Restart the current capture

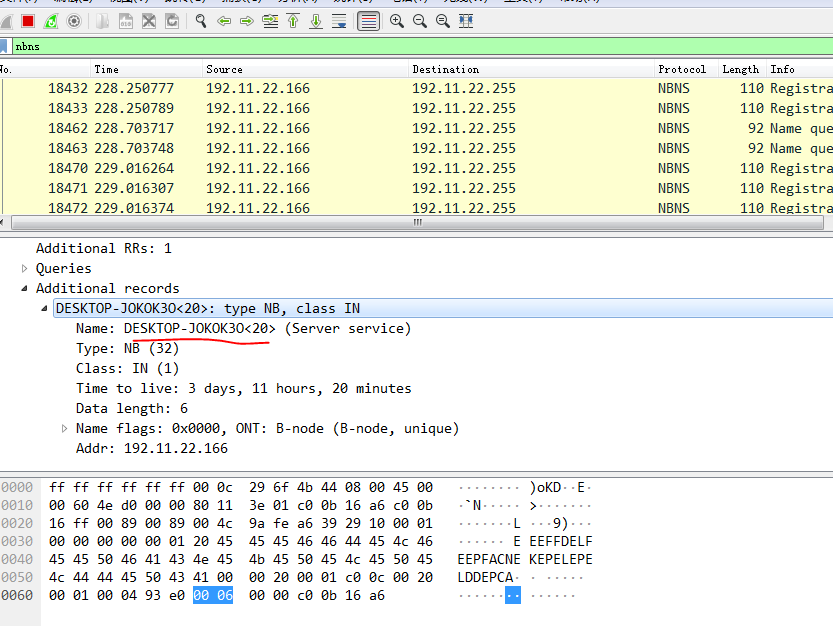tap(51, 21)
